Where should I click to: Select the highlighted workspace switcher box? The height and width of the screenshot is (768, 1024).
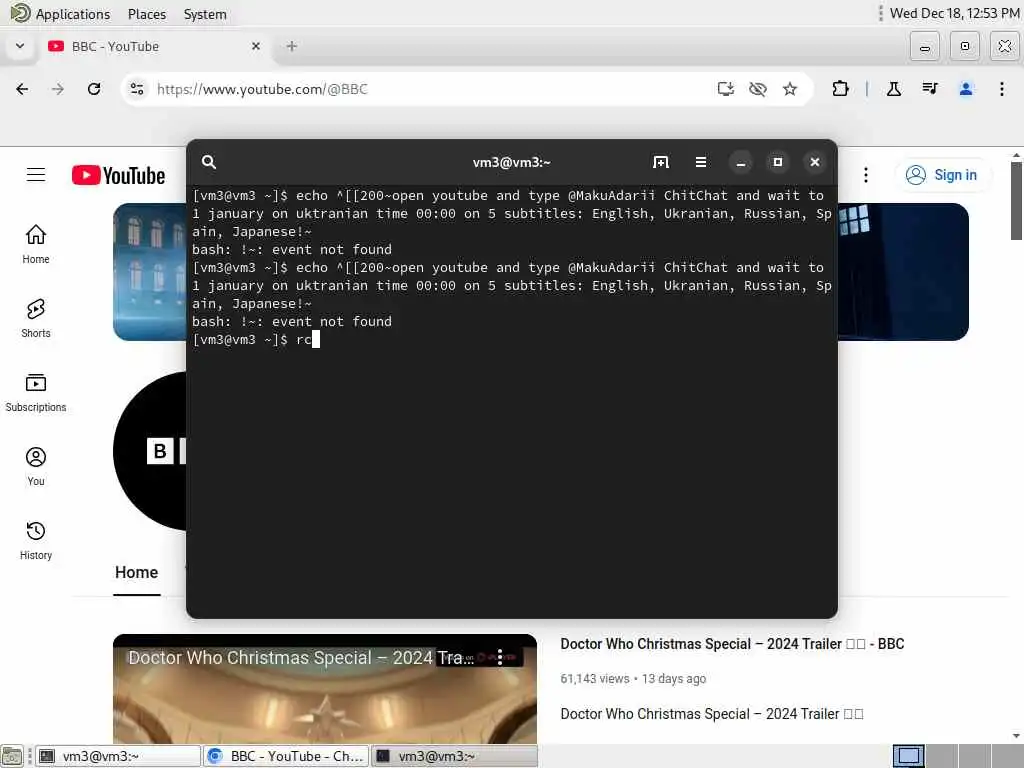pos(908,756)
